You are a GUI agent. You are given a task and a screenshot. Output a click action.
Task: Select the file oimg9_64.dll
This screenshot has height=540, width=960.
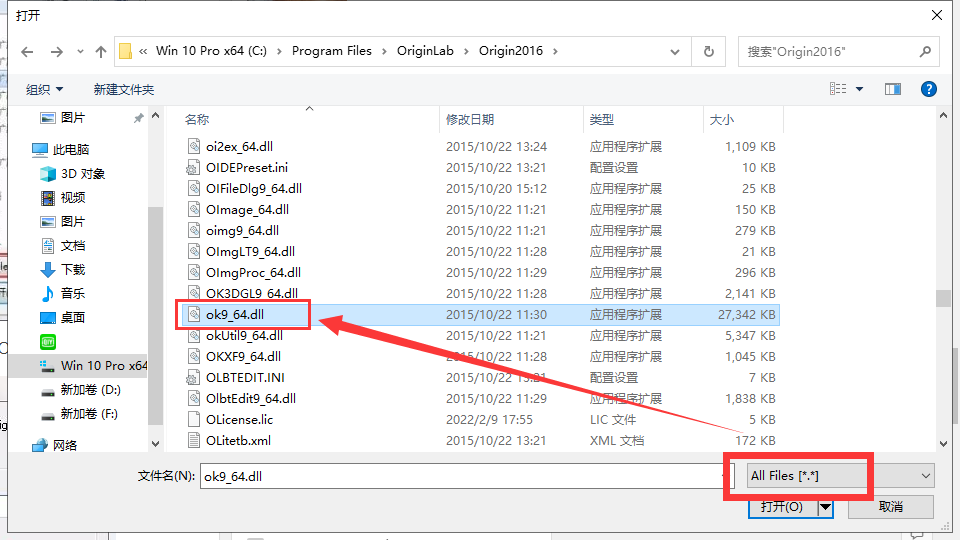[x=242, y=230]
